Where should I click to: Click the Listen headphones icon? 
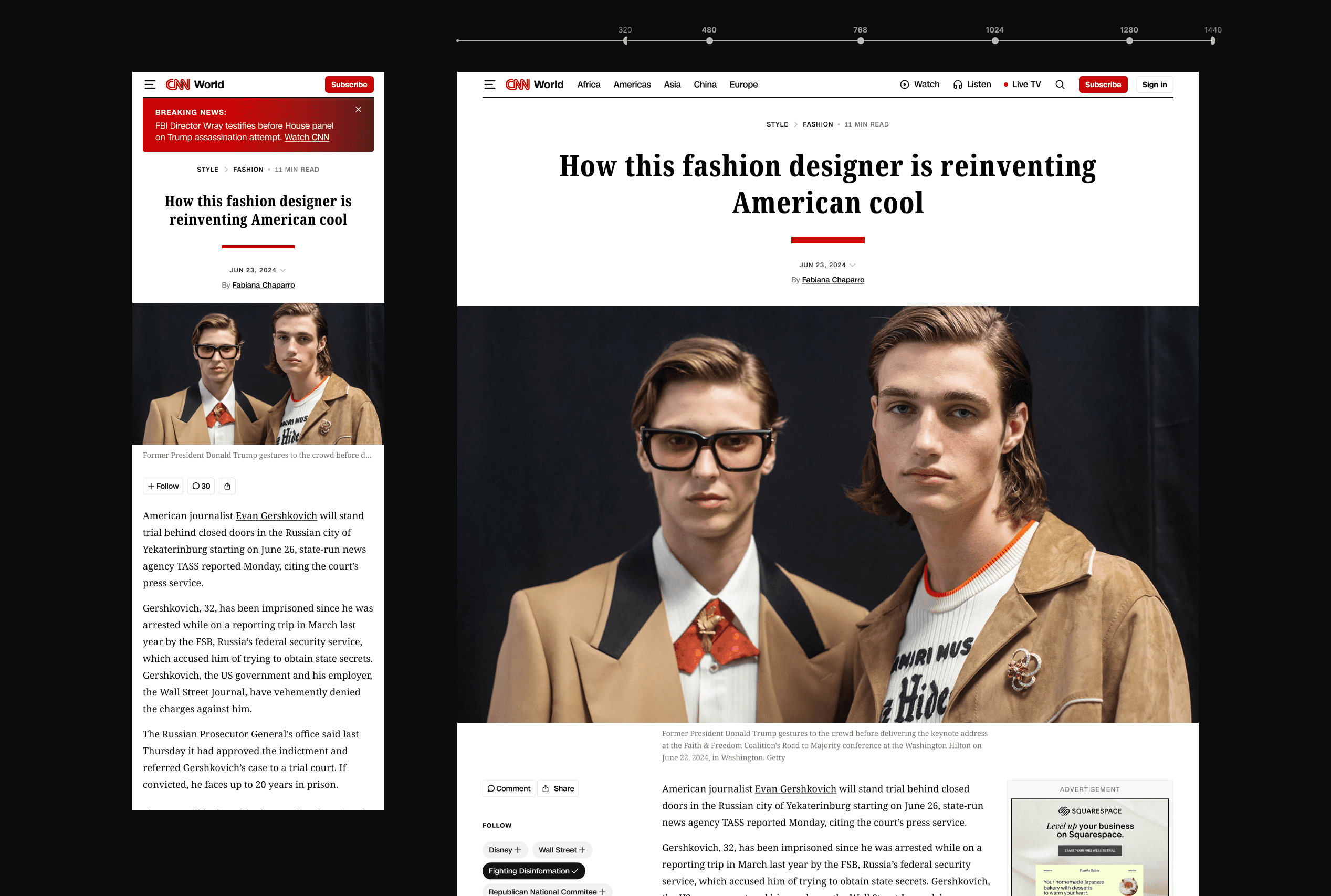(x=958, y=84)
